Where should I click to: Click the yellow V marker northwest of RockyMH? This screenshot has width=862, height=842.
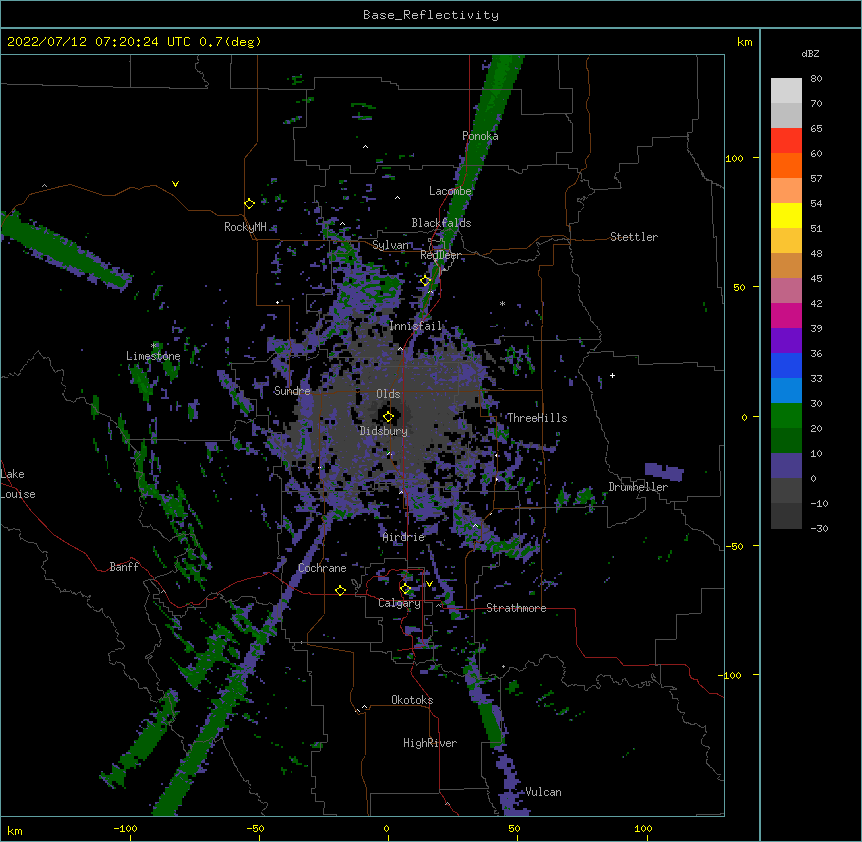click(x=175, y=184)
